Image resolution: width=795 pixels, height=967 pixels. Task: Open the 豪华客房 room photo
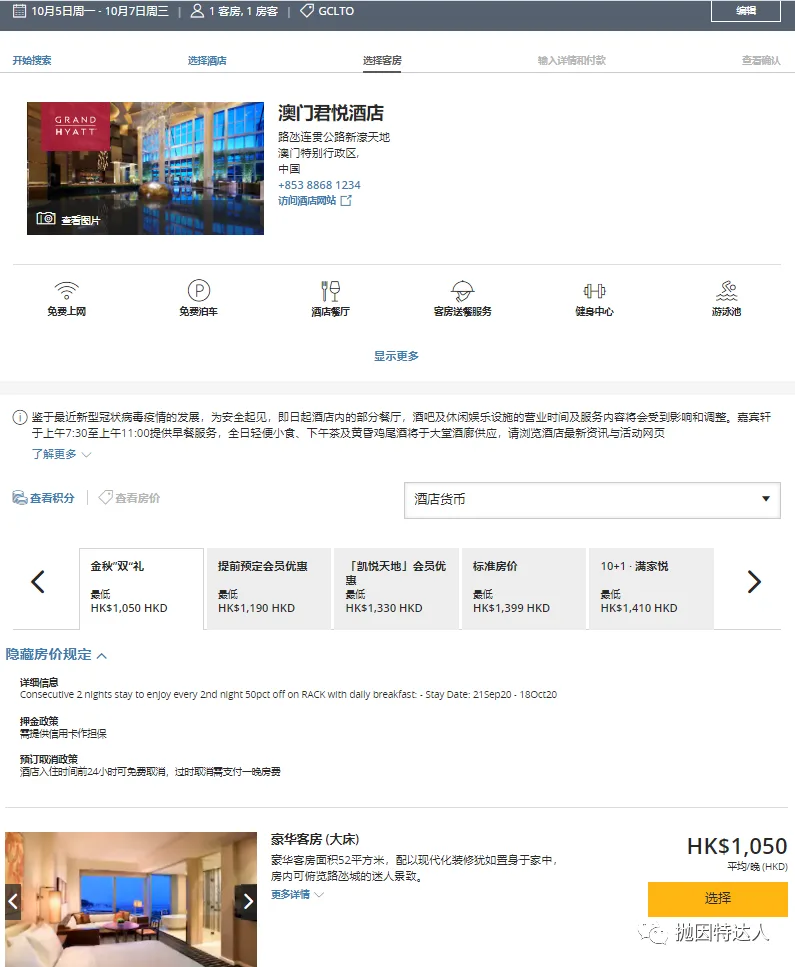point(131,899)
